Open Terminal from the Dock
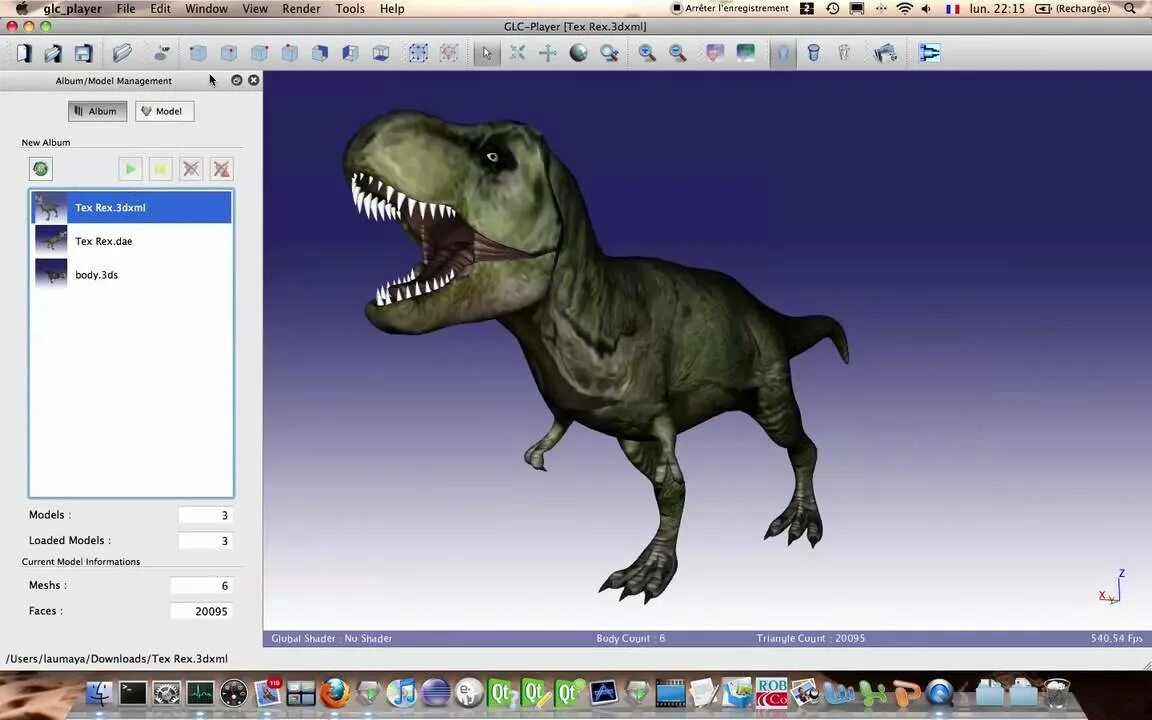Screen dimensions: 1152x720 133,693
